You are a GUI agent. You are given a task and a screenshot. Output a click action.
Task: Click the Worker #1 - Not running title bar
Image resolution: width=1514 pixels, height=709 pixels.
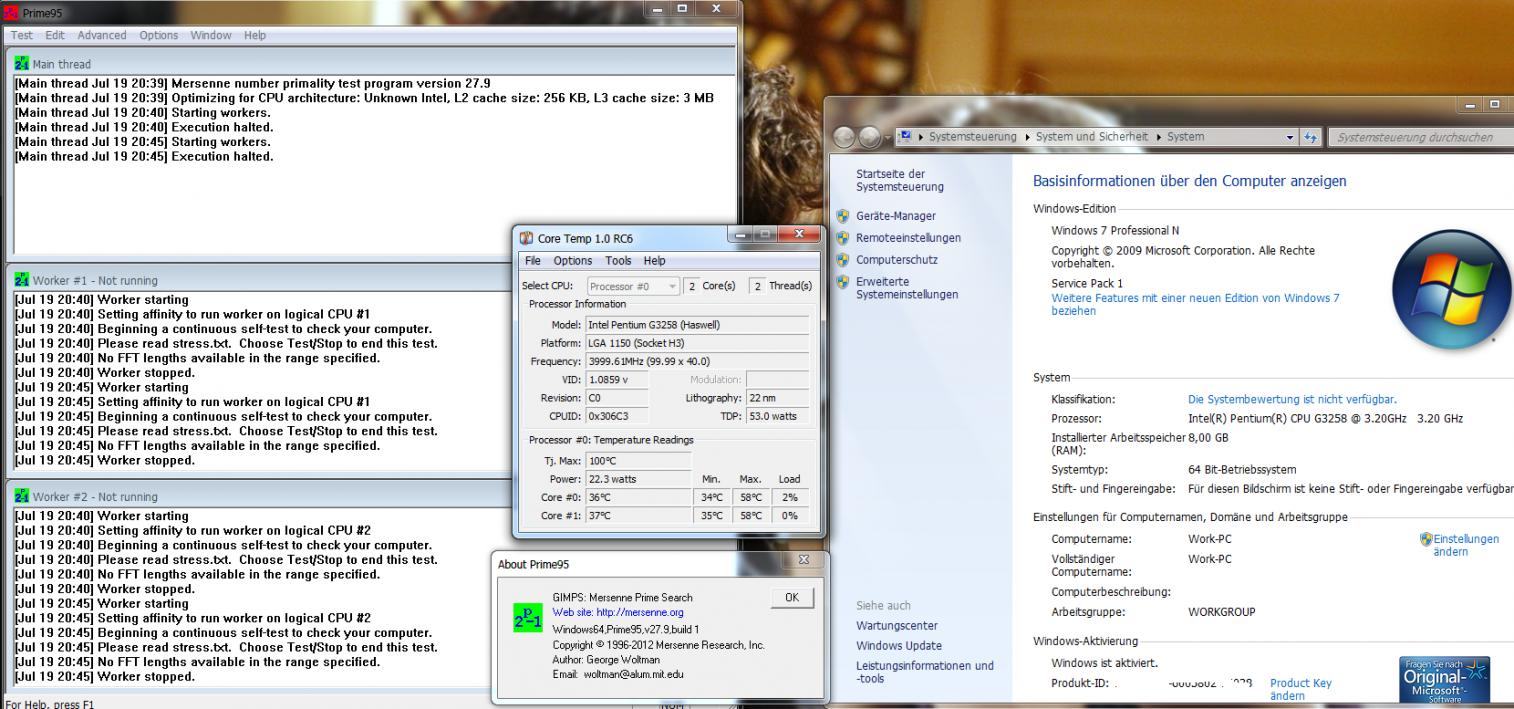coord(260,280)
